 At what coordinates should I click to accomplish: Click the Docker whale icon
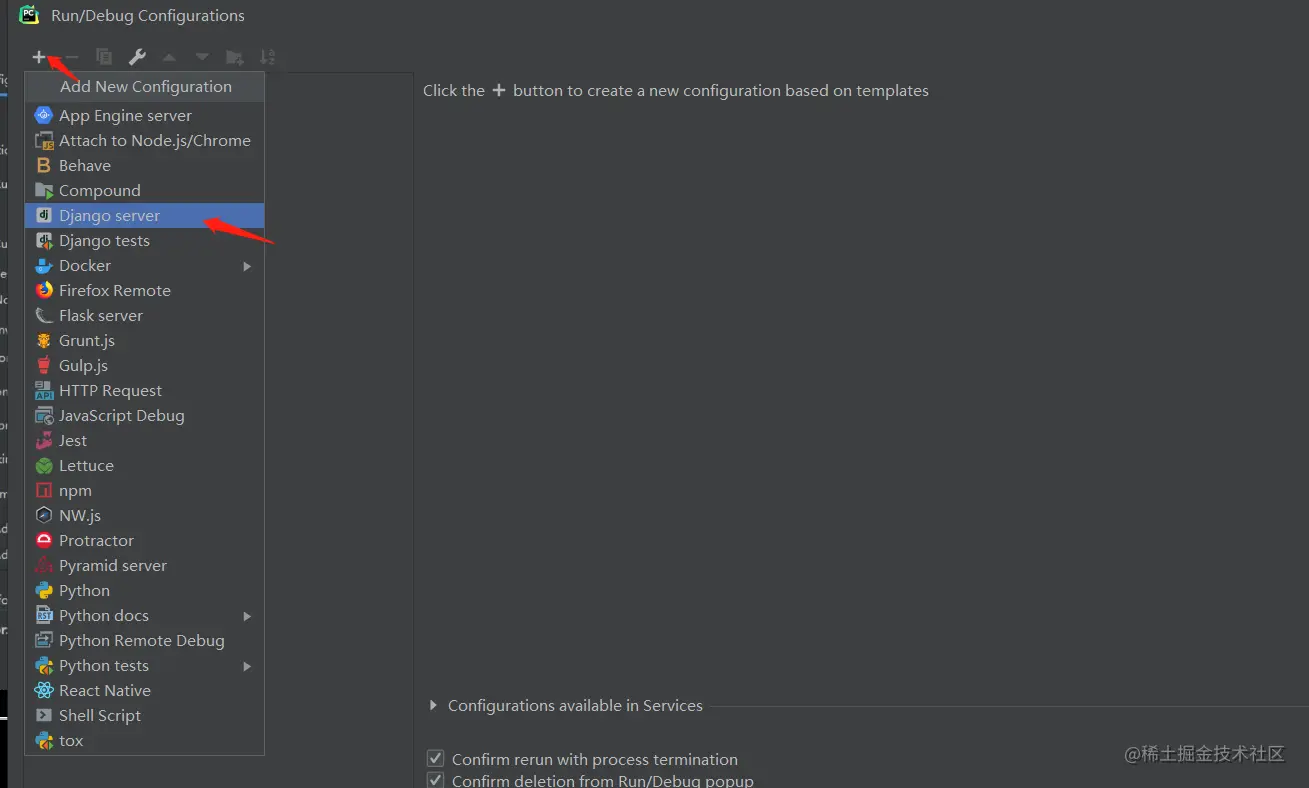tap(44, 265)
